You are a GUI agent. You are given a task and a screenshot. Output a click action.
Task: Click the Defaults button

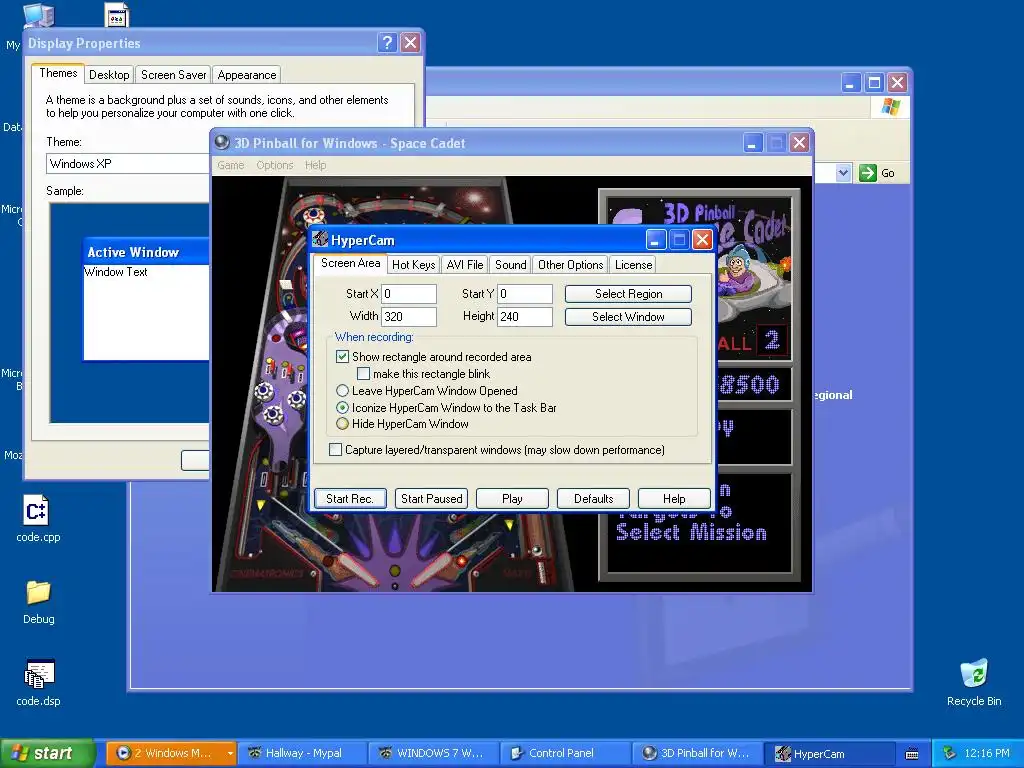click(593, 498)
